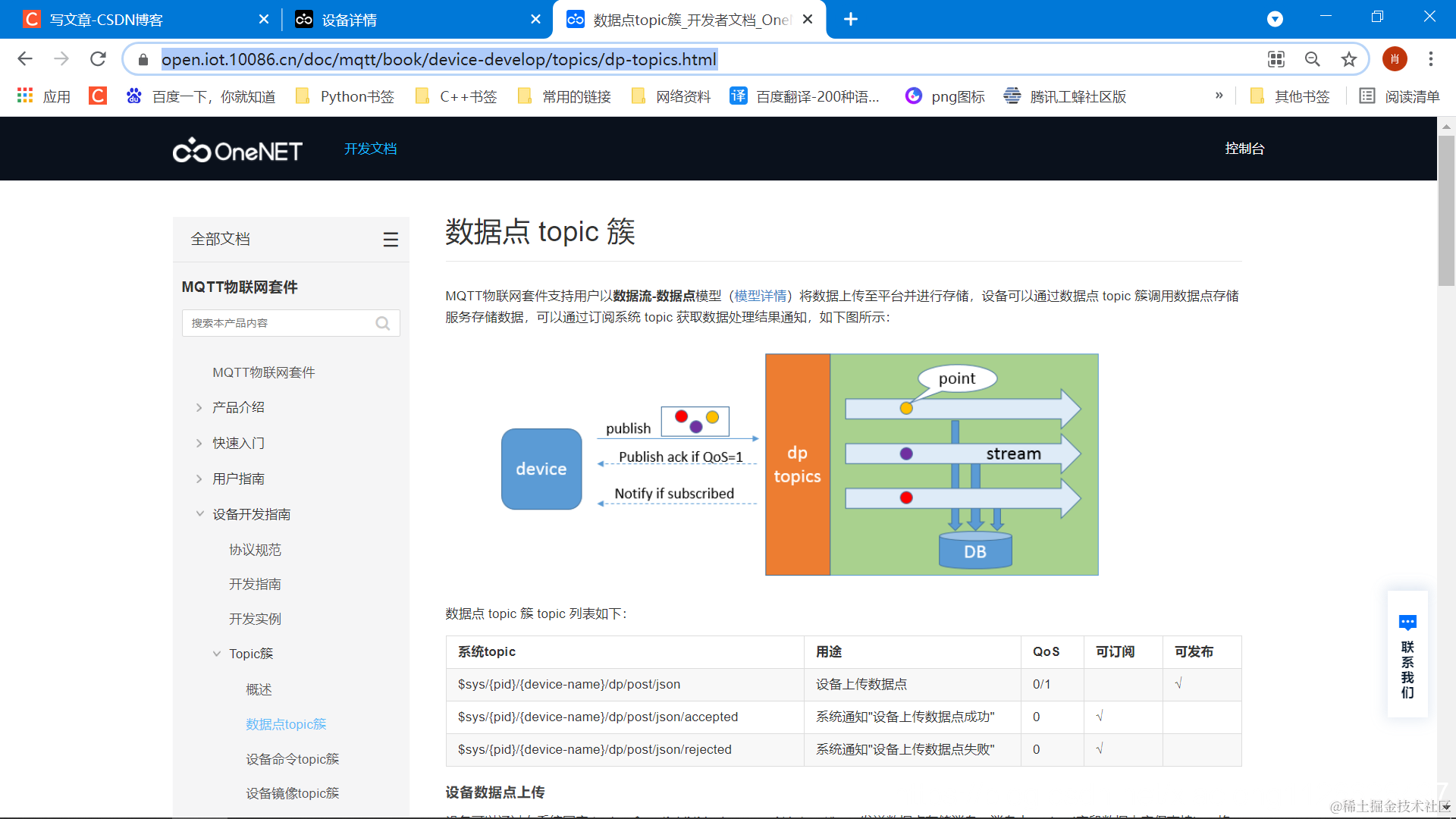Click the QR code grid icon
Viewport: 1456px width, 819px height.
point(1276,59)
